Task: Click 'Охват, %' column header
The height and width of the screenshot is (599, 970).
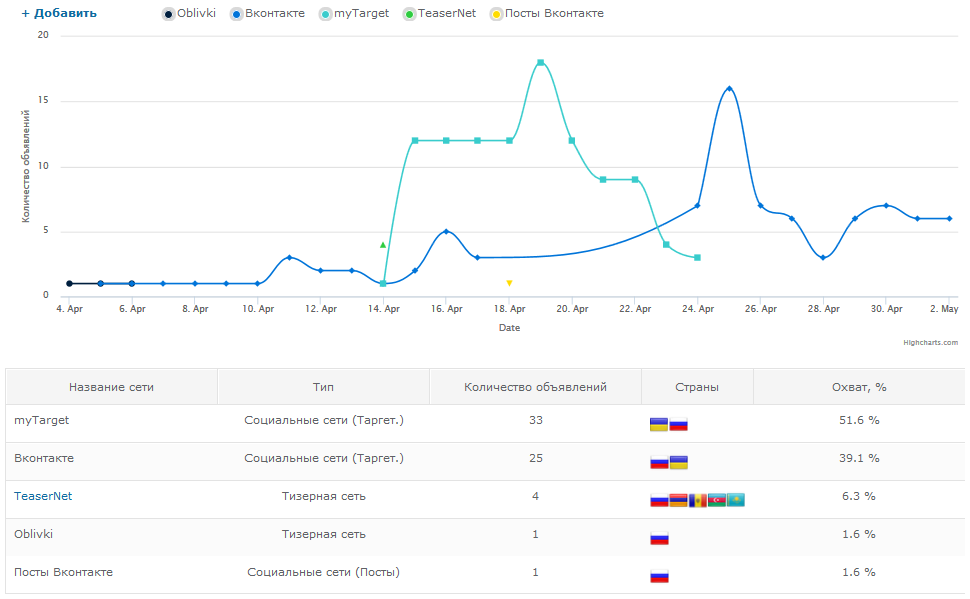Action: [x=859, y=387]
